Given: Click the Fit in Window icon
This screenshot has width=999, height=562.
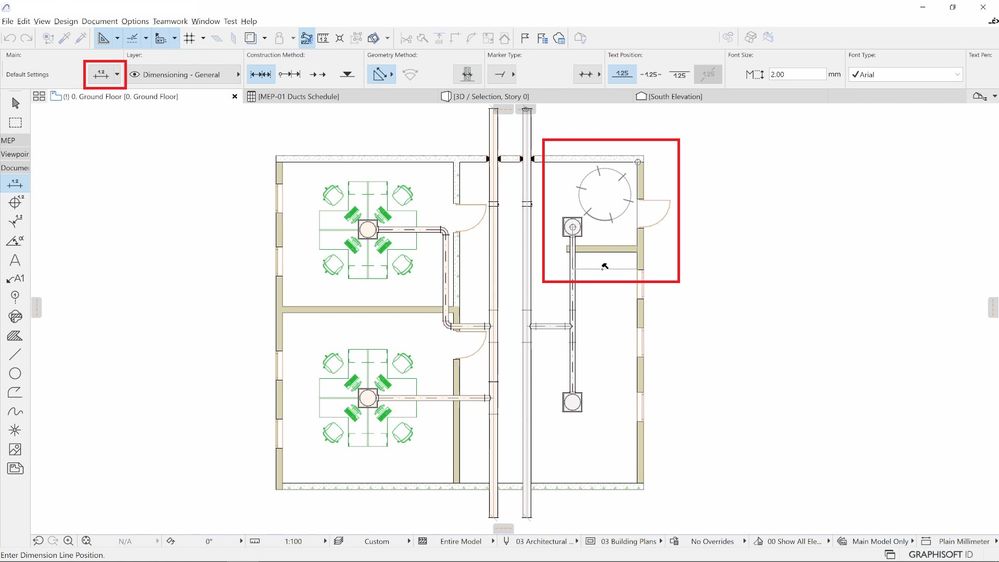Looking at the screenshot, I should pos(87,541).
